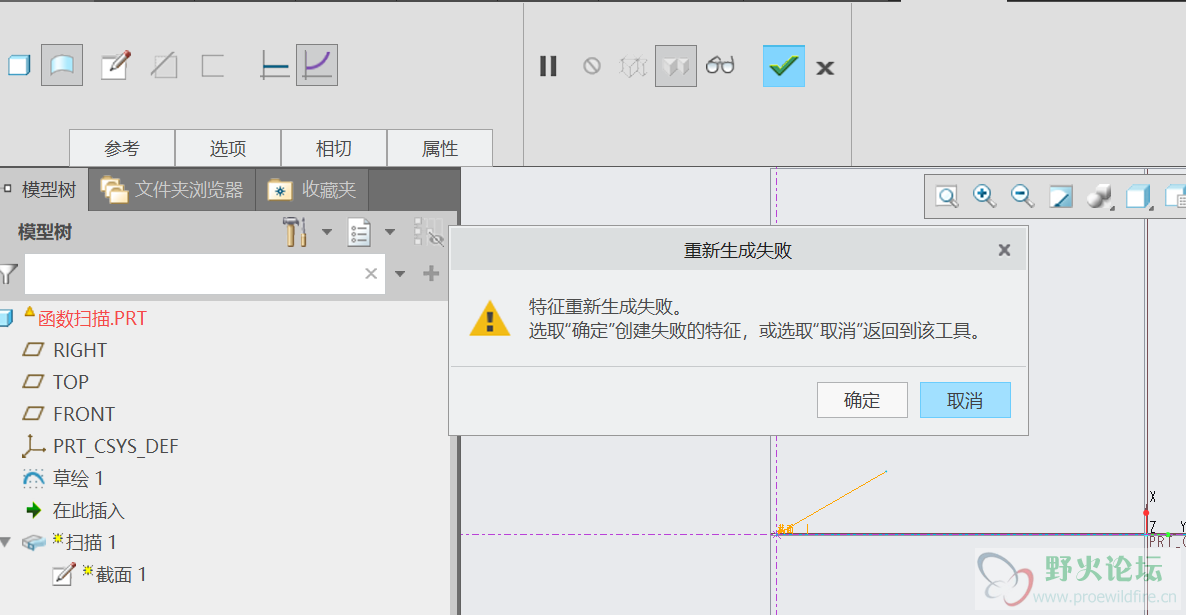
Task: Click the model tree search field
Action: pos(205,274)
